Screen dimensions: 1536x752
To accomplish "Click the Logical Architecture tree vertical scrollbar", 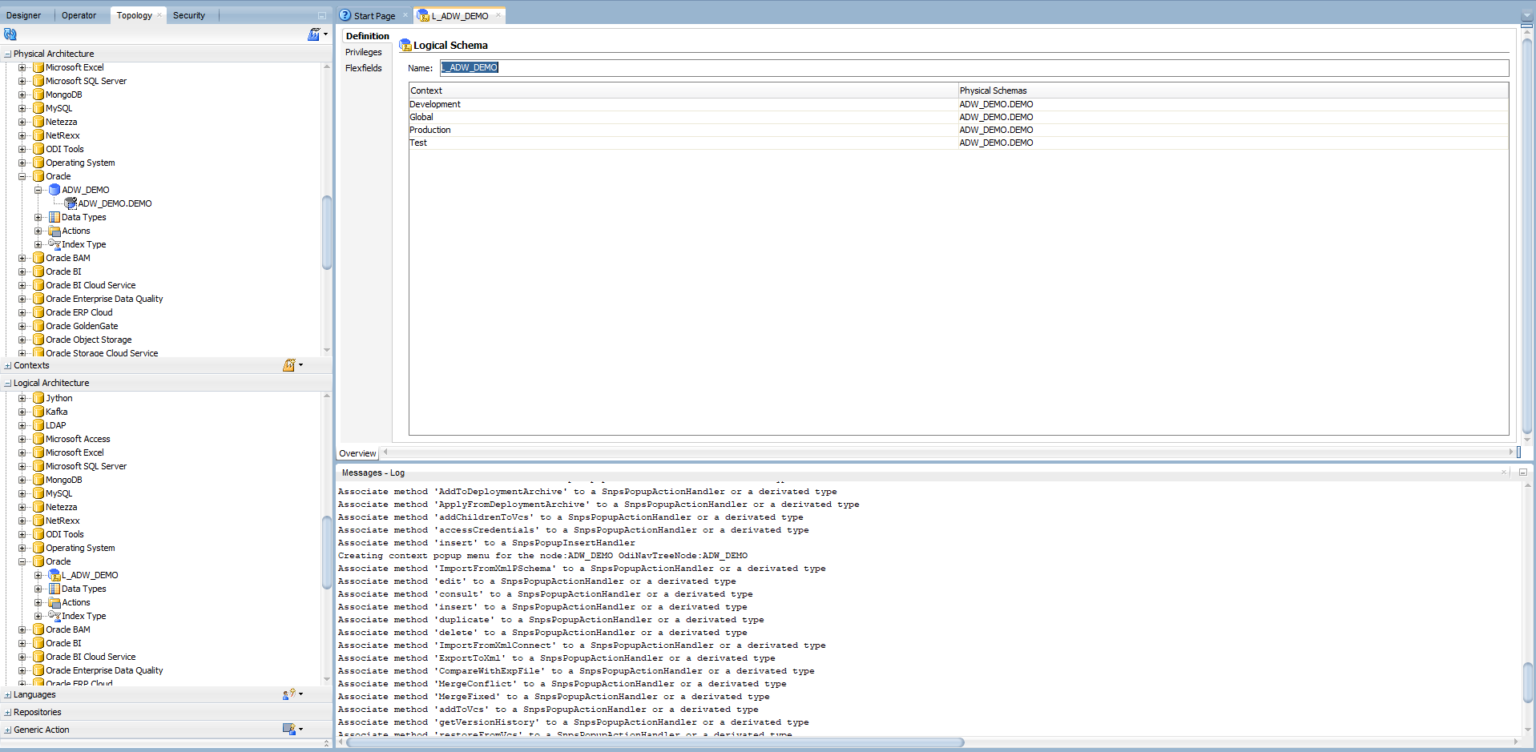I will [326, 551].
